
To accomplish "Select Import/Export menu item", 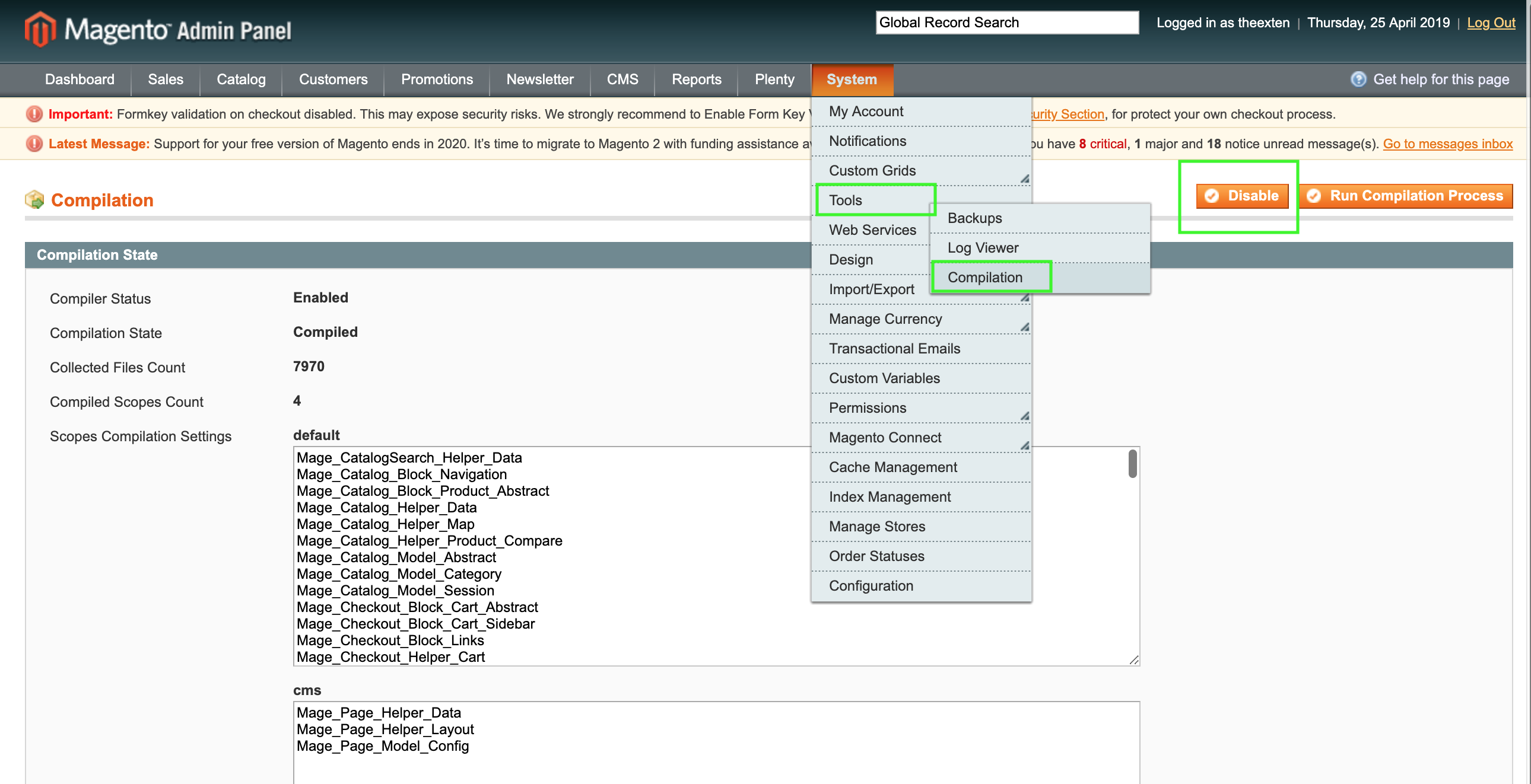I will tap(872, 289).
